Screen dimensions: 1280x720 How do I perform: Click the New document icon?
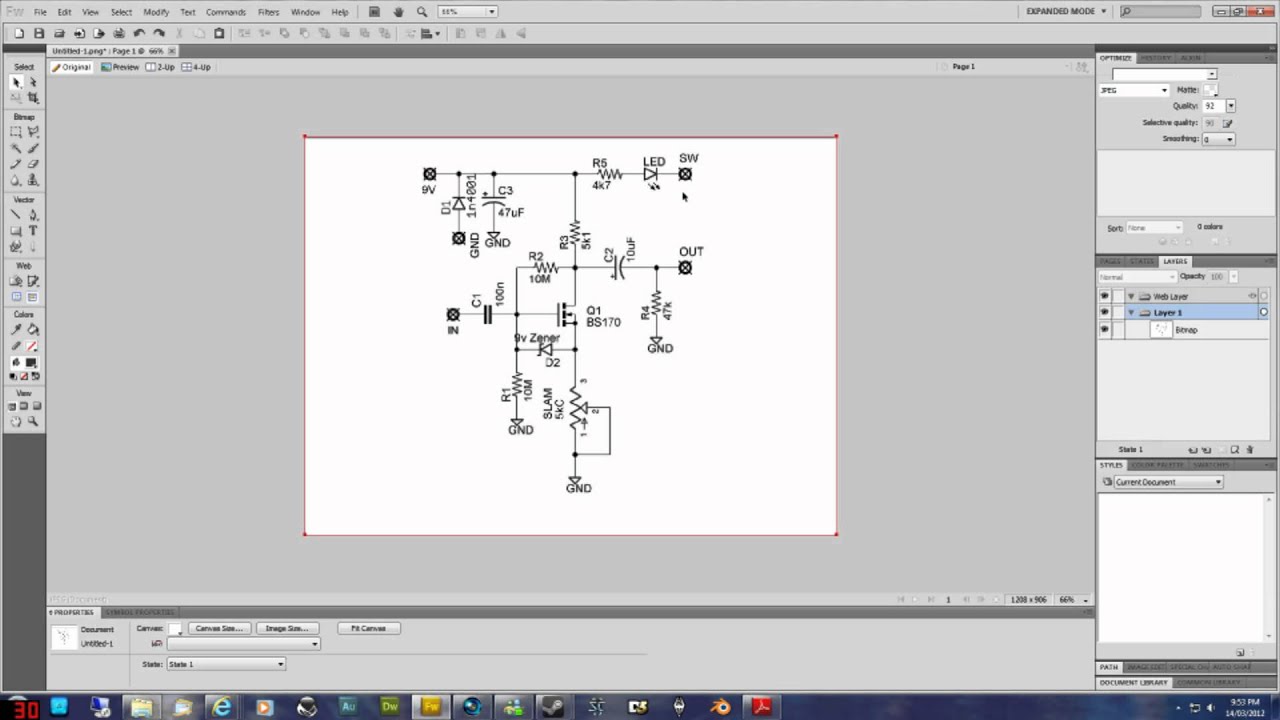[18, 33]
